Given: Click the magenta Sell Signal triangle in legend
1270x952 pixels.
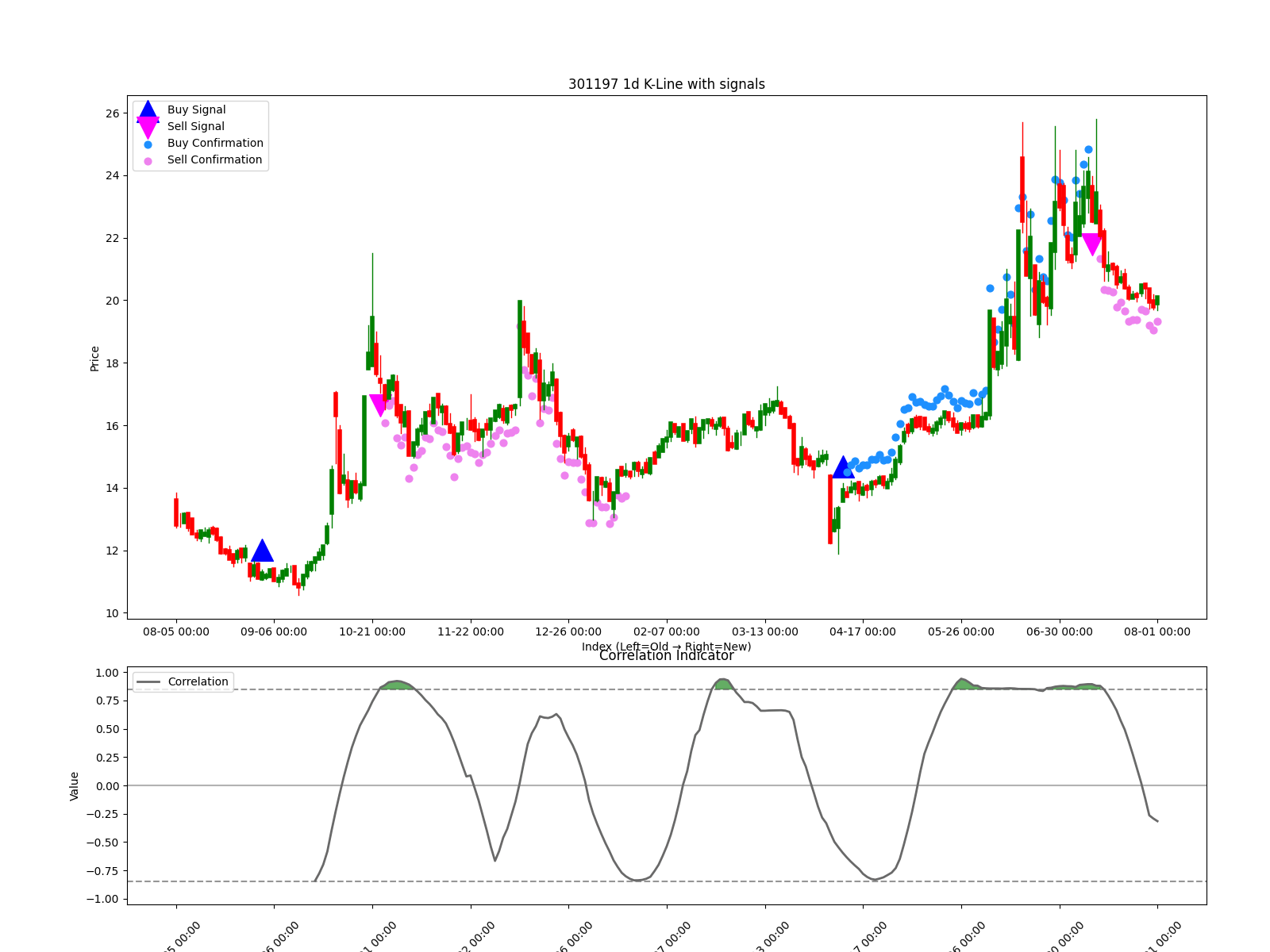Looking at the screenshot, I should (148, 128).
